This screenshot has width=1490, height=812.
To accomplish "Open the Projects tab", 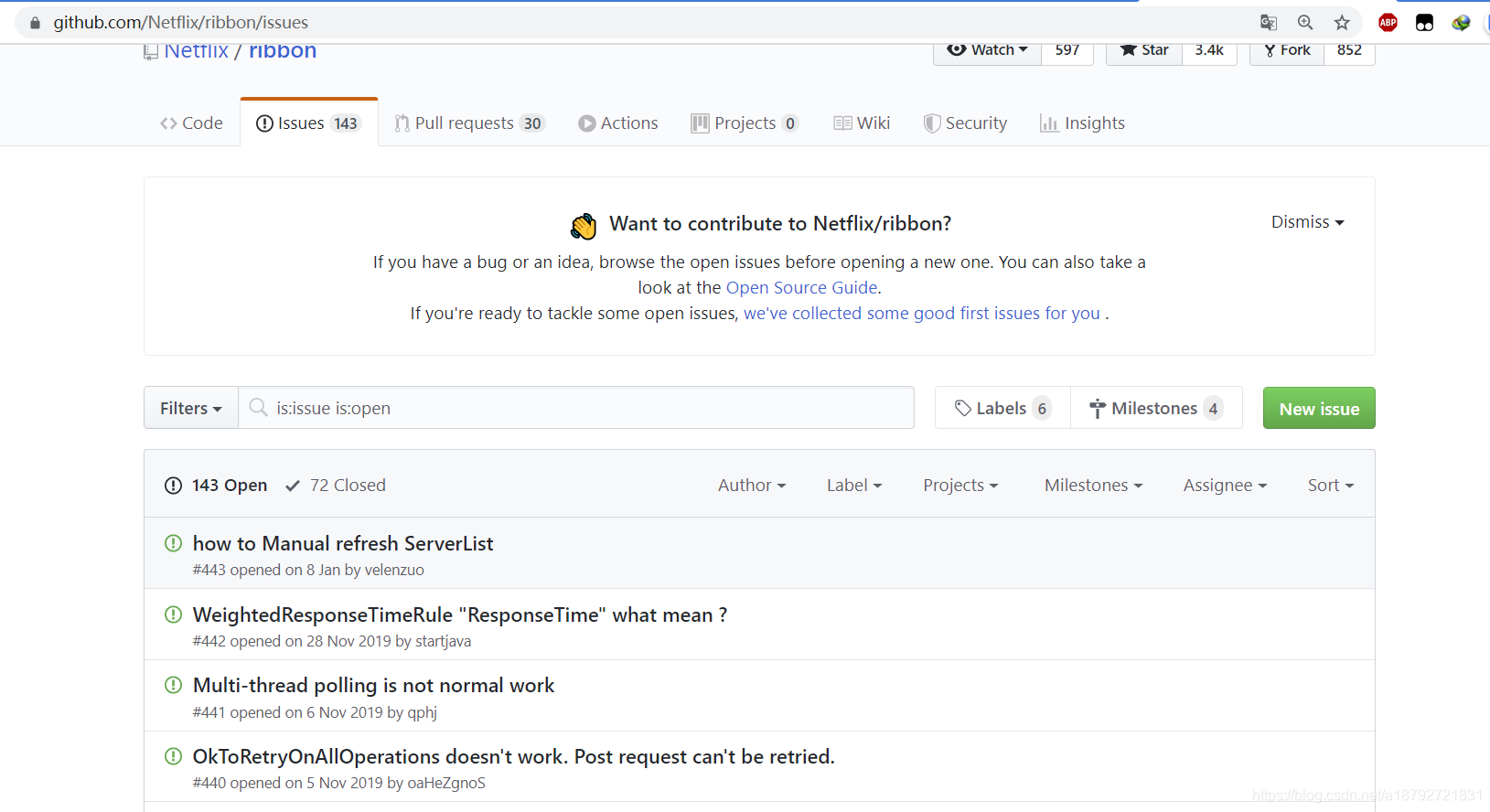I will coord(745,123).
